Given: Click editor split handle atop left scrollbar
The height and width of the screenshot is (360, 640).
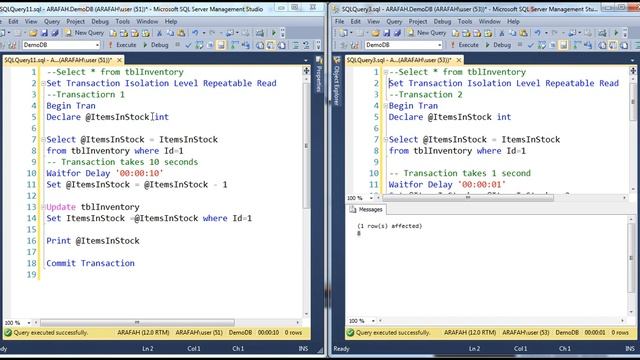Looking at the screenshot, I should click(x=307, y=71).
